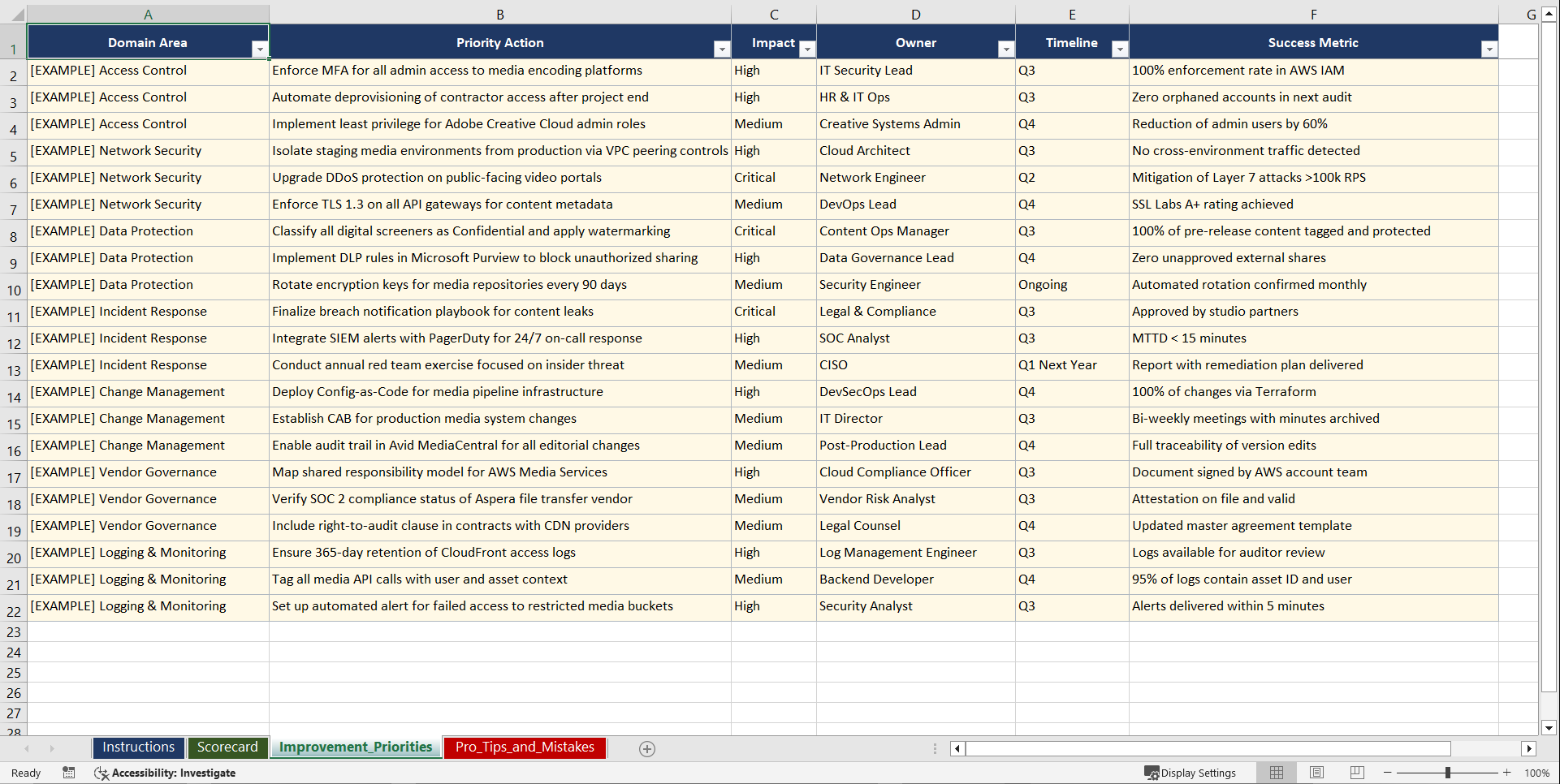Switch to Page Layout view
Screen dimensions: 1560x784
click(1316, 772)
